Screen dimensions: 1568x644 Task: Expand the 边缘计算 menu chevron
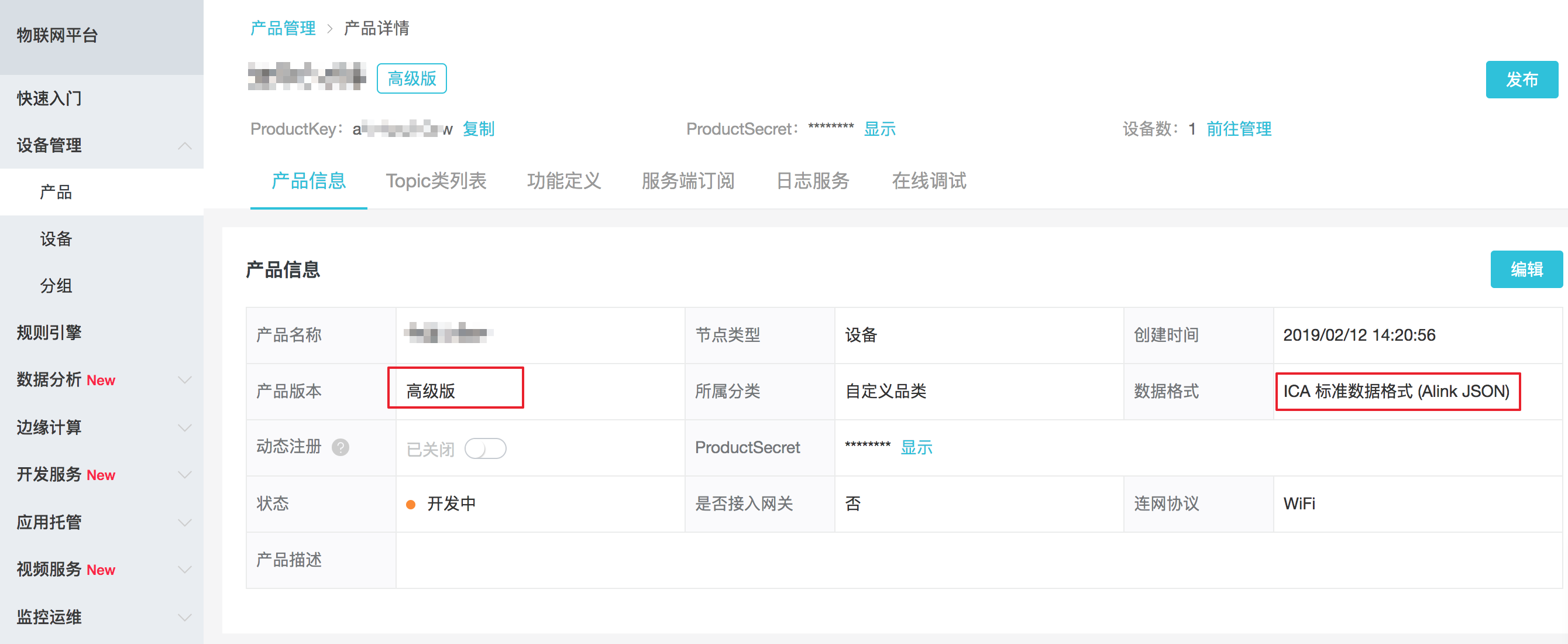[185, 428]
